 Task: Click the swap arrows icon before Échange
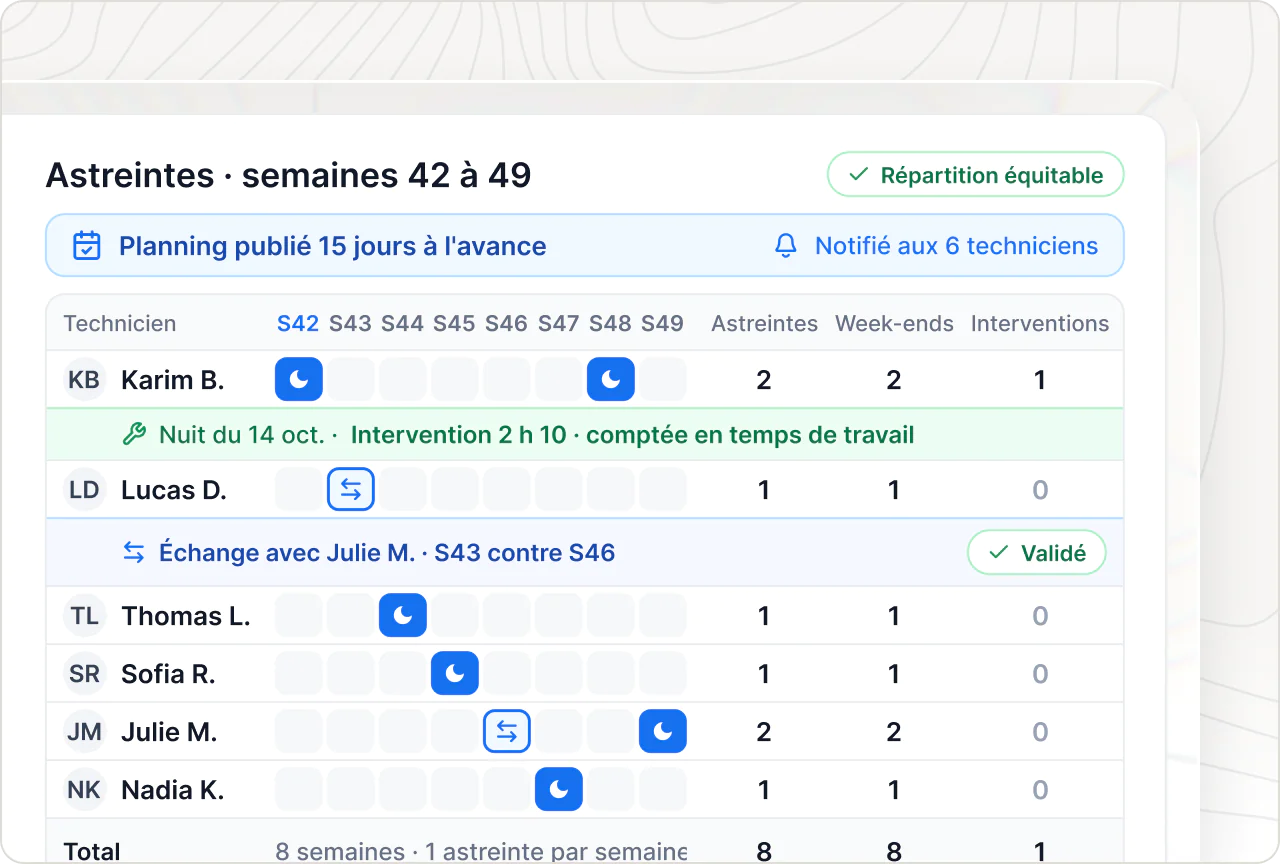(134, 553)
